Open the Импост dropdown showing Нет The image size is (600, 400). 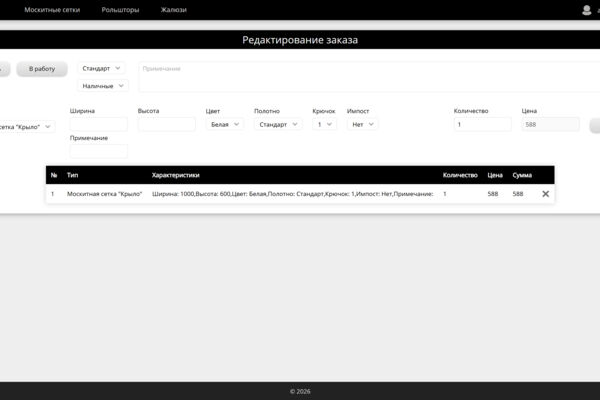(362, 124)
